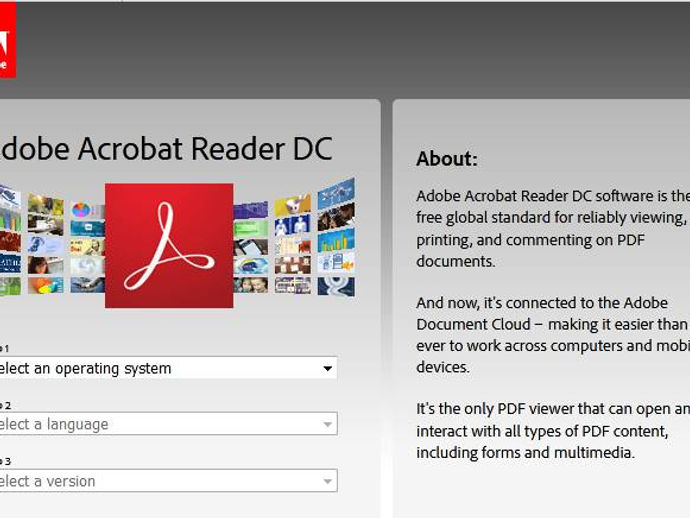Click the 'About:' heading
The image size is (690, 518).
point(447,159)
